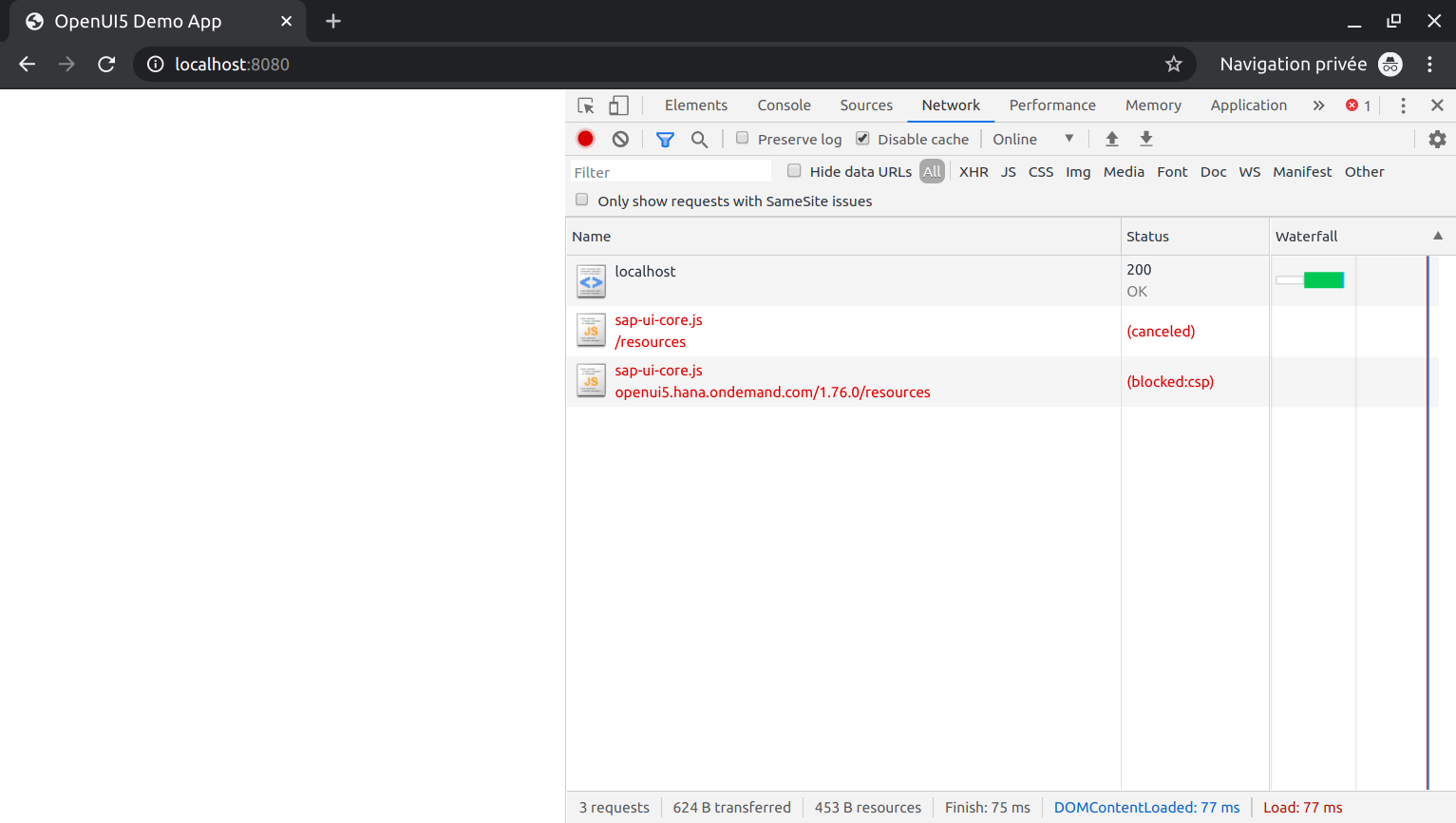
Task: Filter requests by Font
Action: pos(1172,172)
